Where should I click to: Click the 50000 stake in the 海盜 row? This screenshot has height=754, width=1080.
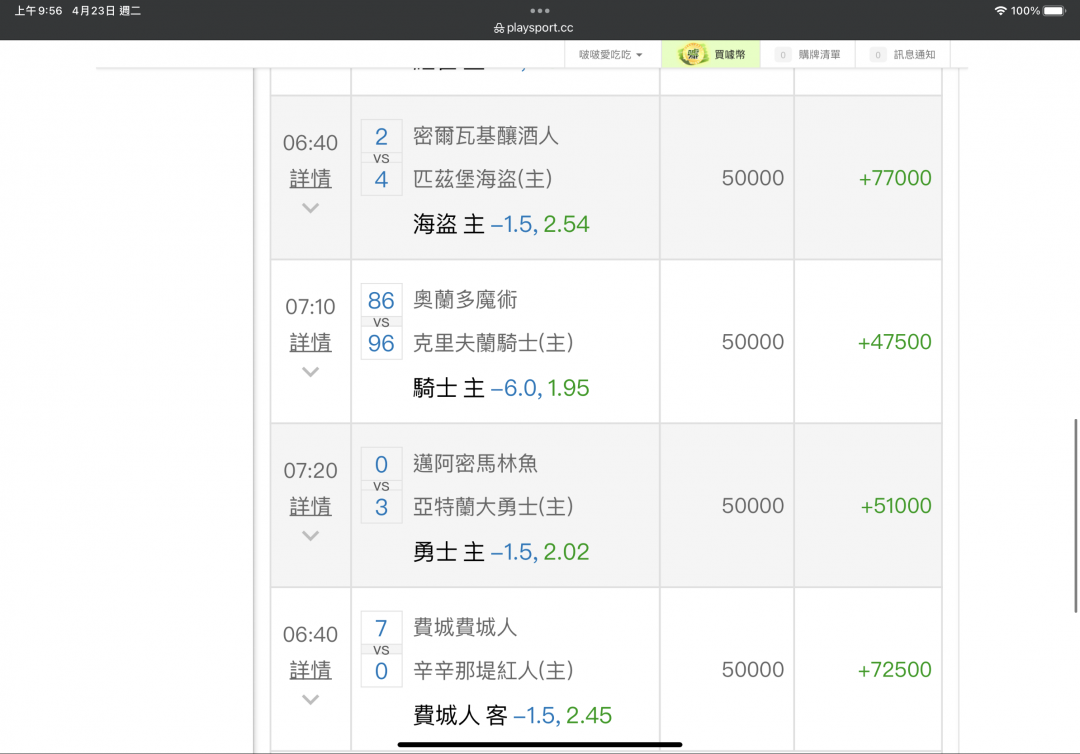click(753, 178)
